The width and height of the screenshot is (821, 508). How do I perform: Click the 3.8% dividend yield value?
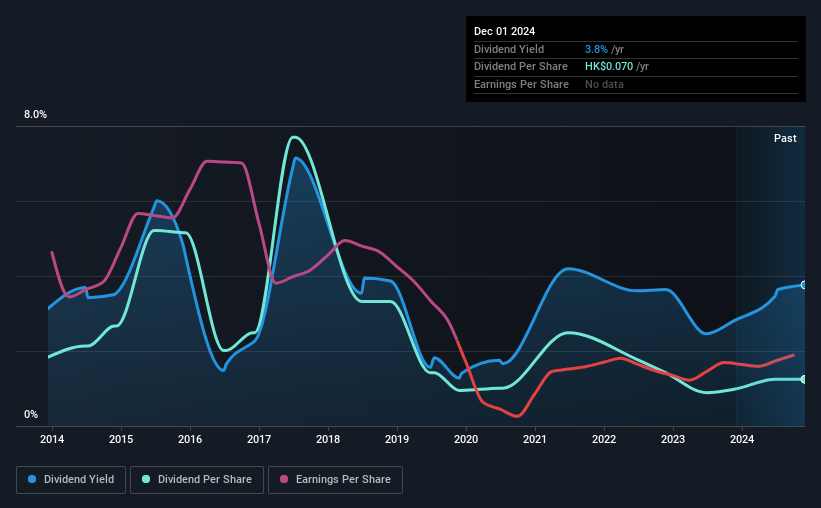(x=596, y=49)
